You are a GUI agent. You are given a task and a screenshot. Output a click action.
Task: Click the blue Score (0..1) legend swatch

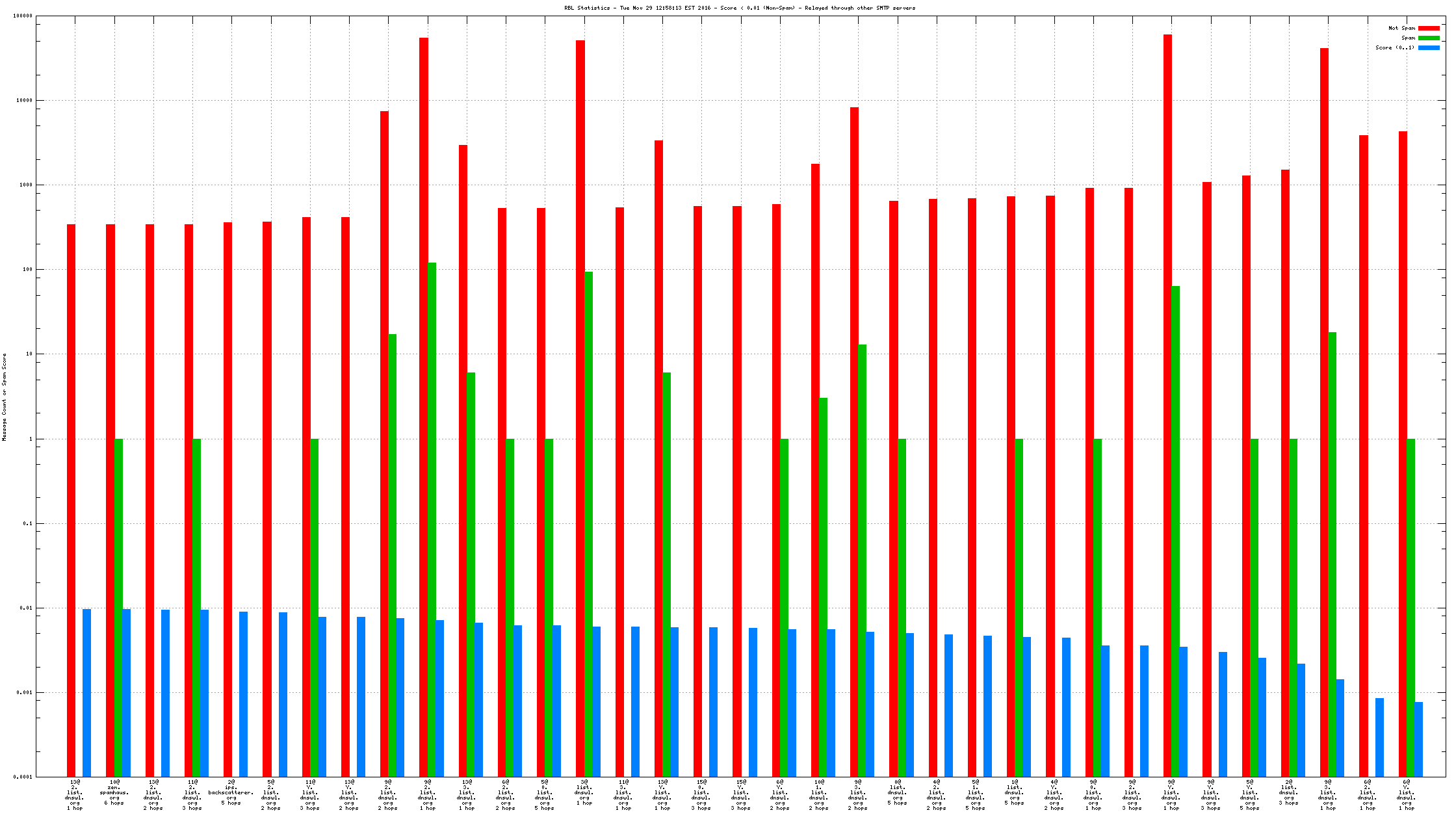tap(1429, 47)
